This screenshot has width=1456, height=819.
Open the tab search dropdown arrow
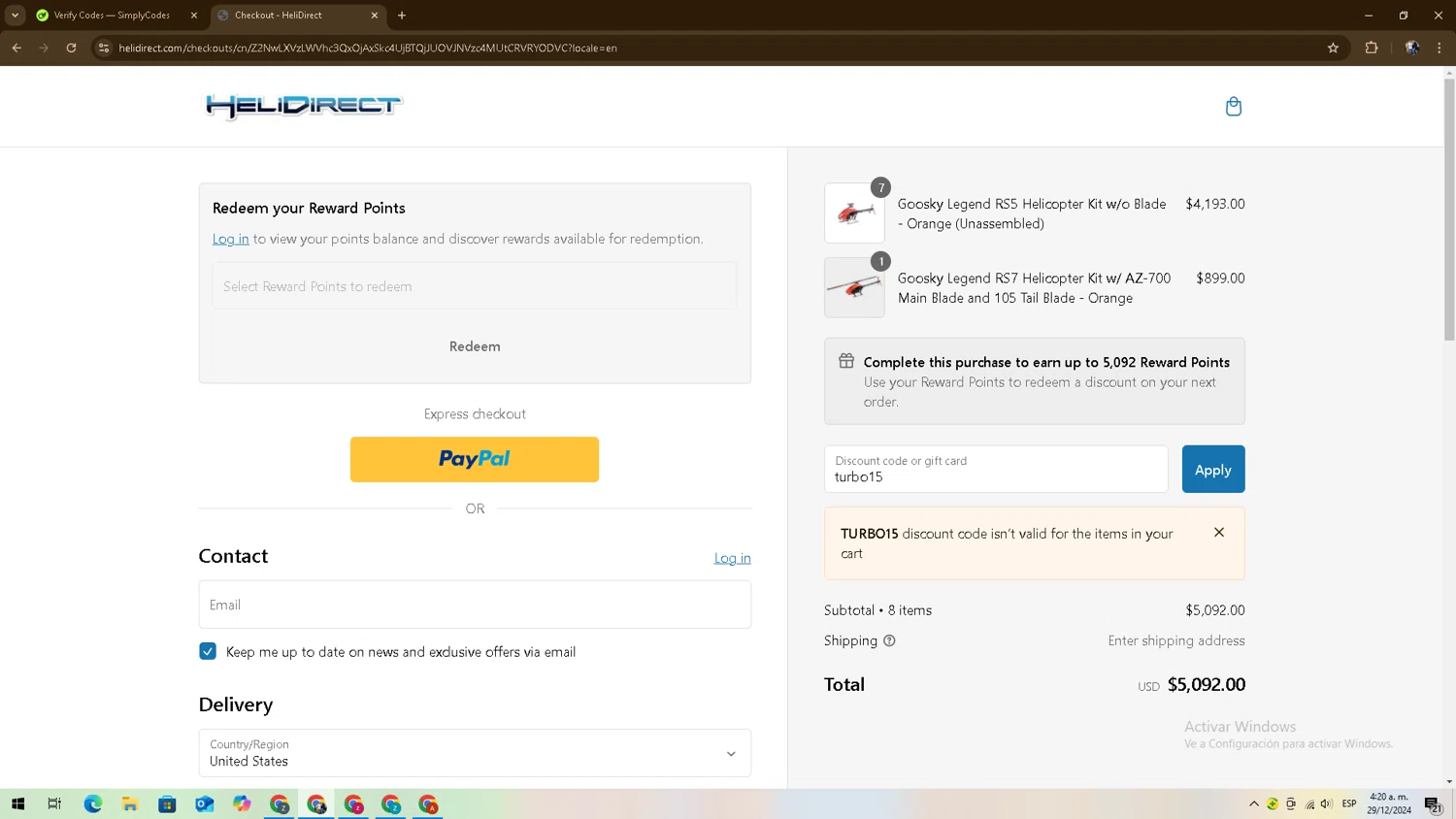click(x=15, y=16)
